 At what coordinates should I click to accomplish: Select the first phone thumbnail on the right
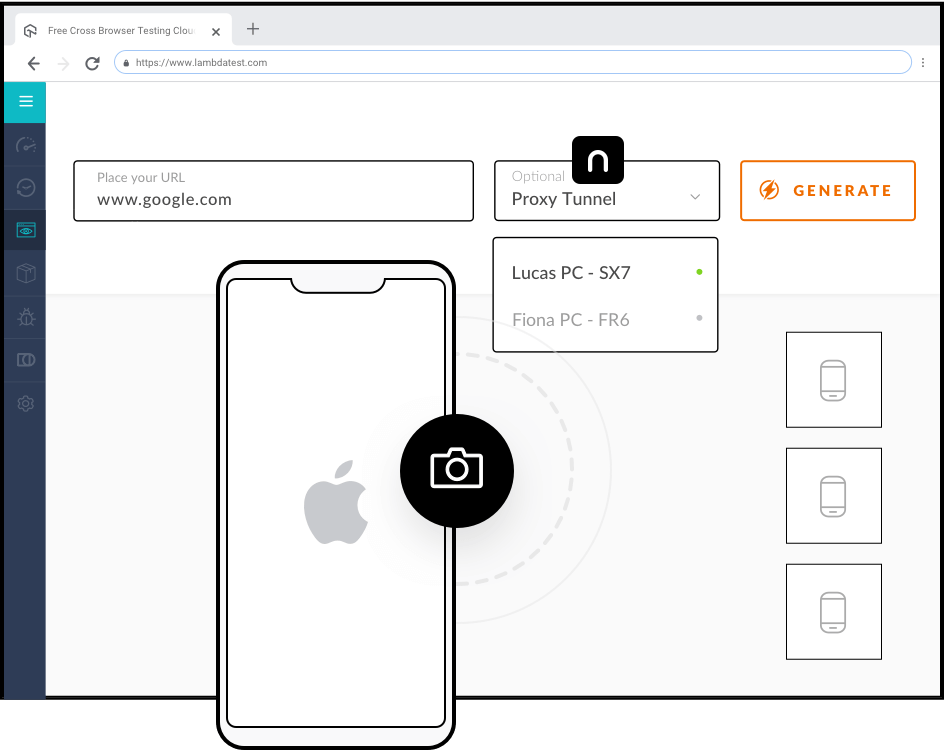click(833, 379)
